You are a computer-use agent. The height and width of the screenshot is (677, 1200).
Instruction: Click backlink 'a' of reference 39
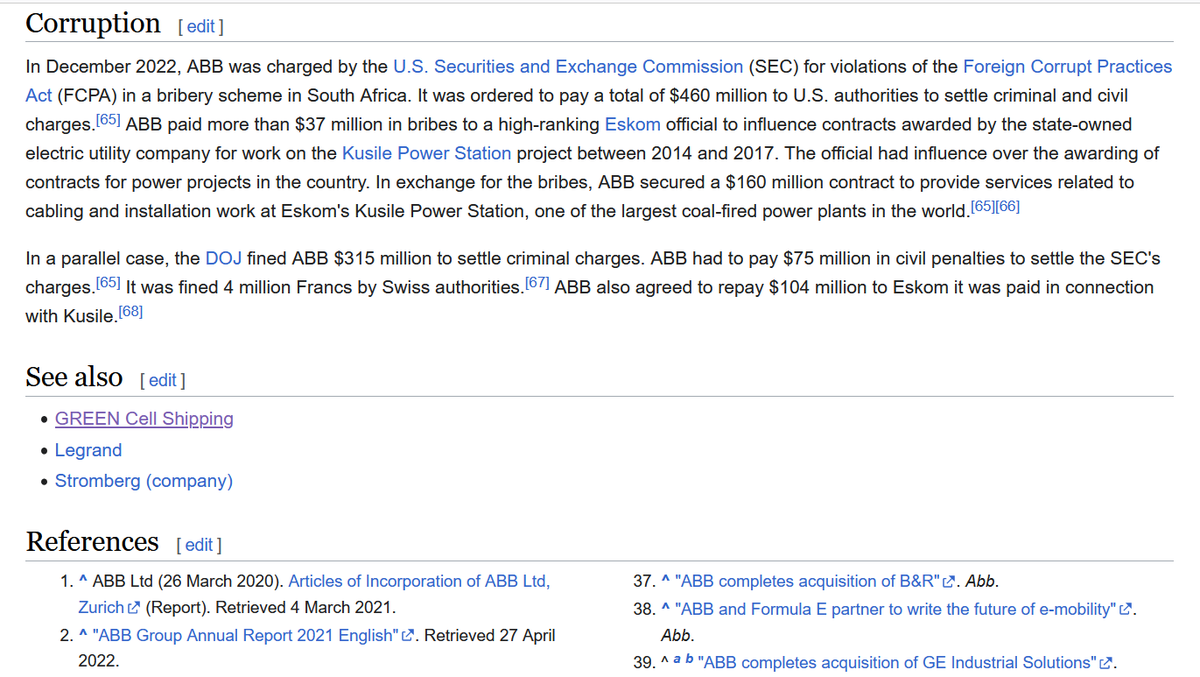click(x=678, y=661)
